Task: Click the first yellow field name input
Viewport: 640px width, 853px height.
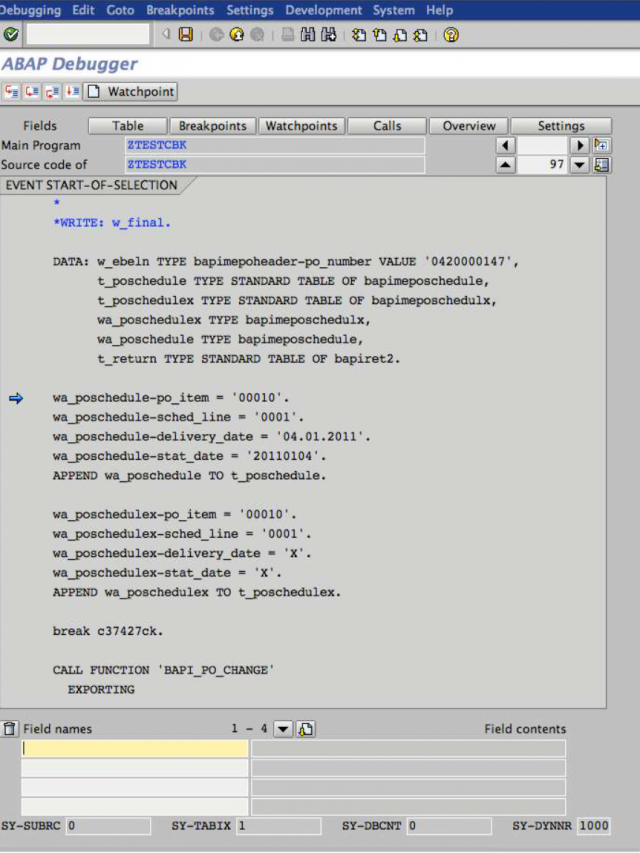Action: tap(135, 749)
